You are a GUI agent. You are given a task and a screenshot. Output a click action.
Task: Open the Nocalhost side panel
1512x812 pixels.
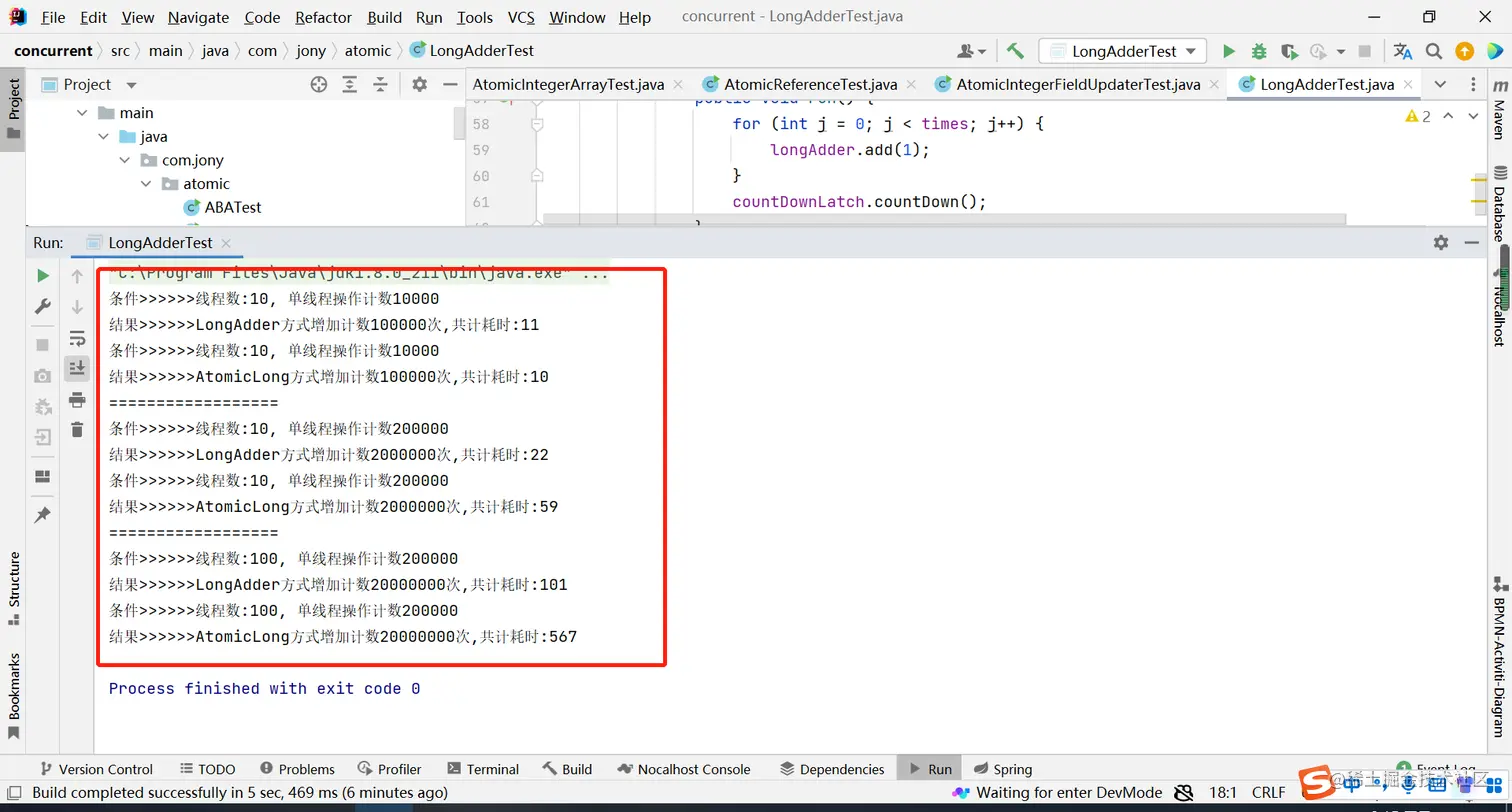tap(1499, 307)
